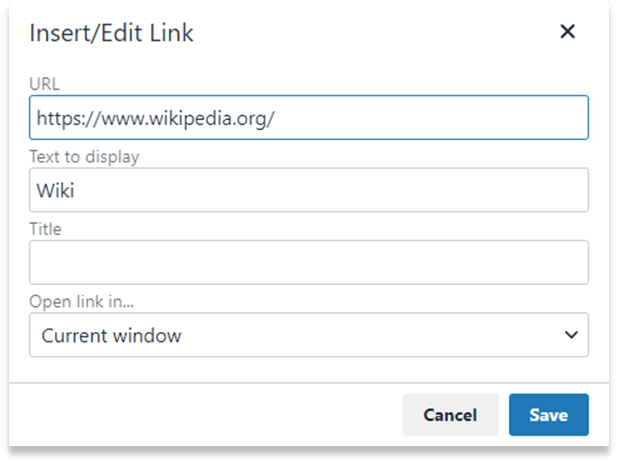
Task: Click the URL label above the field
Action: [x=45, y=84]
